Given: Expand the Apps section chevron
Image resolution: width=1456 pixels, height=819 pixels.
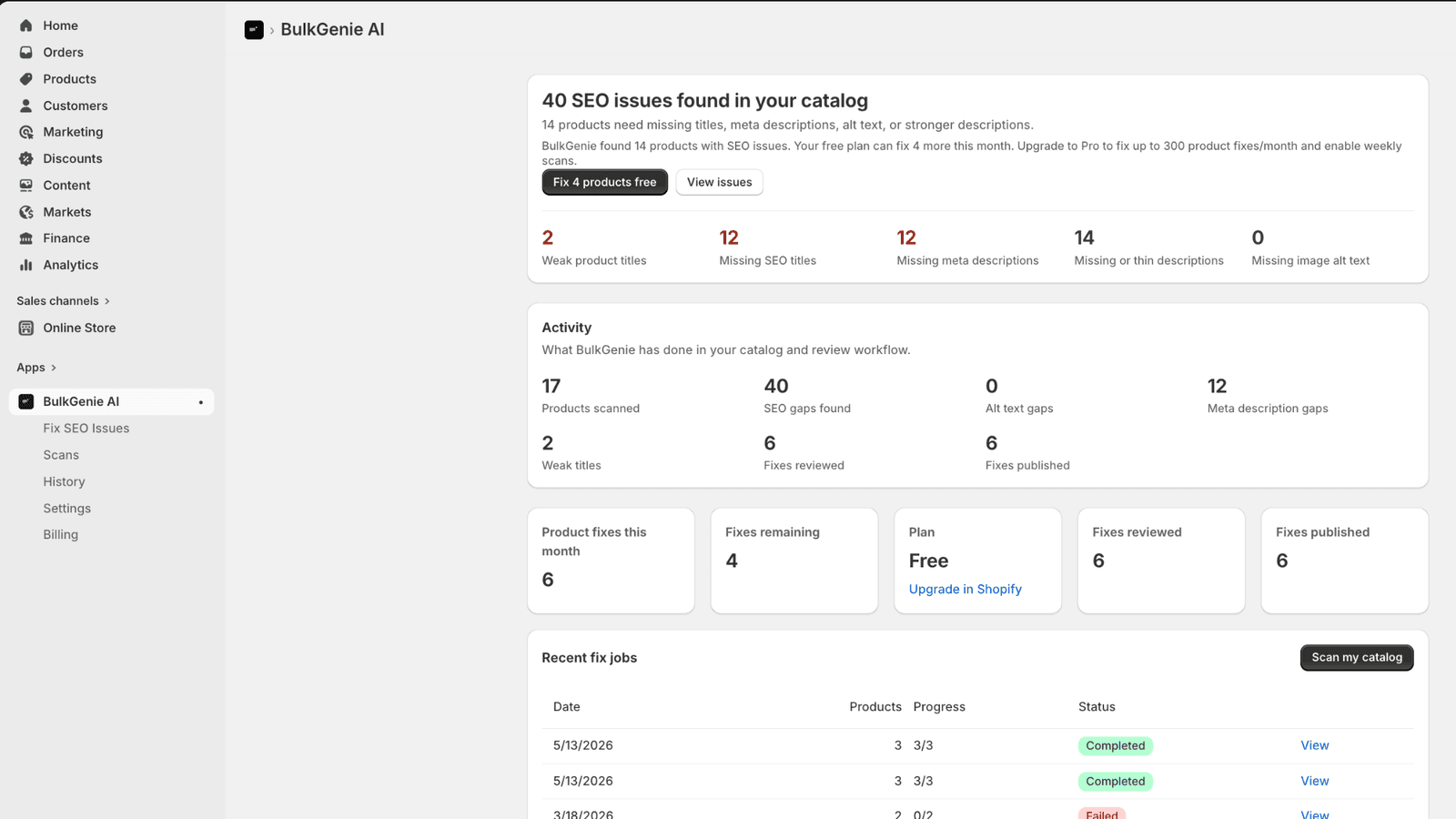Looking at the screenshot, I should coord(54,368).
